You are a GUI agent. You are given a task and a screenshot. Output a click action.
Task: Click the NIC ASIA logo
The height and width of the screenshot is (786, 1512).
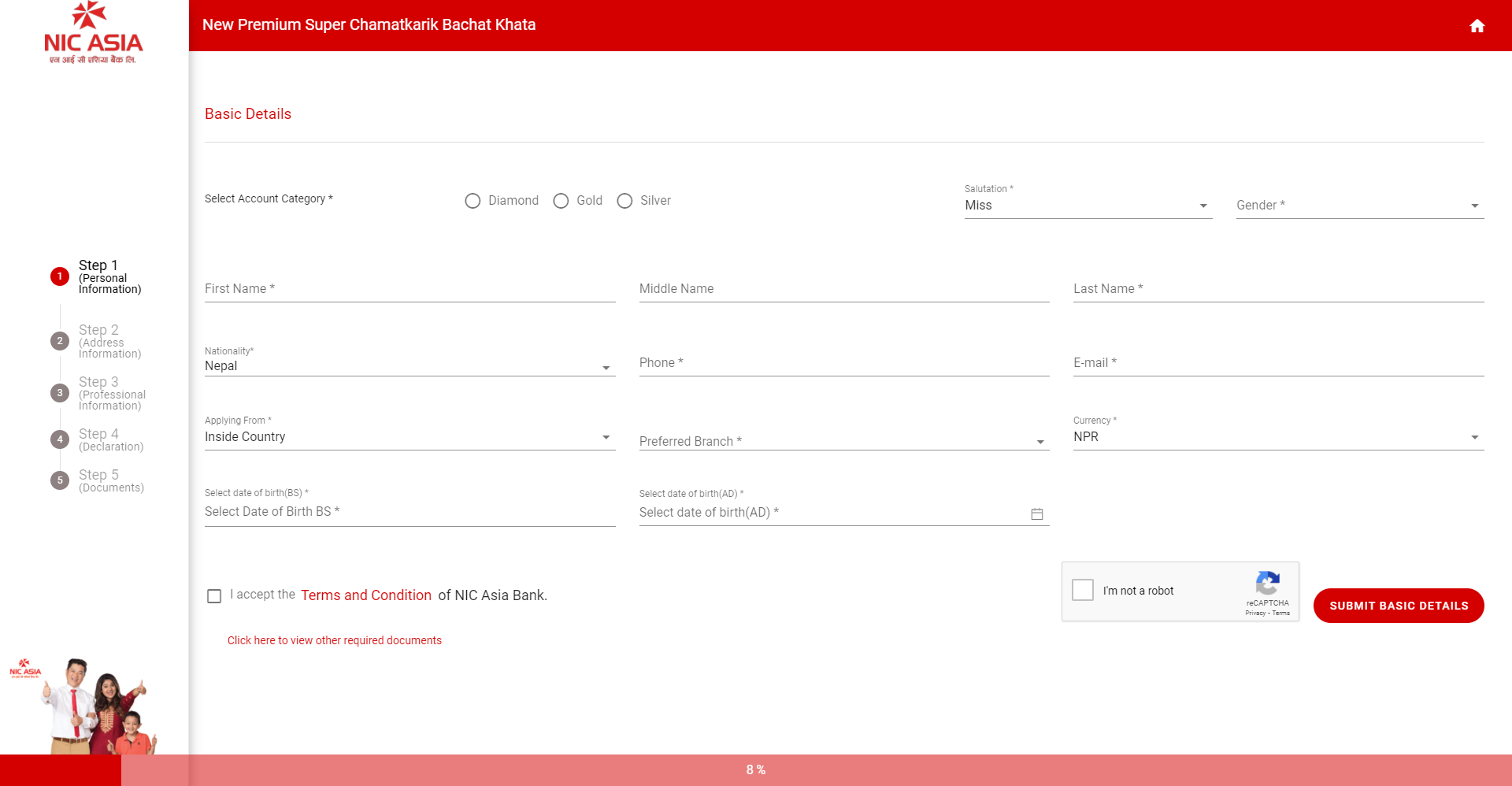click(x=93, y=33)
